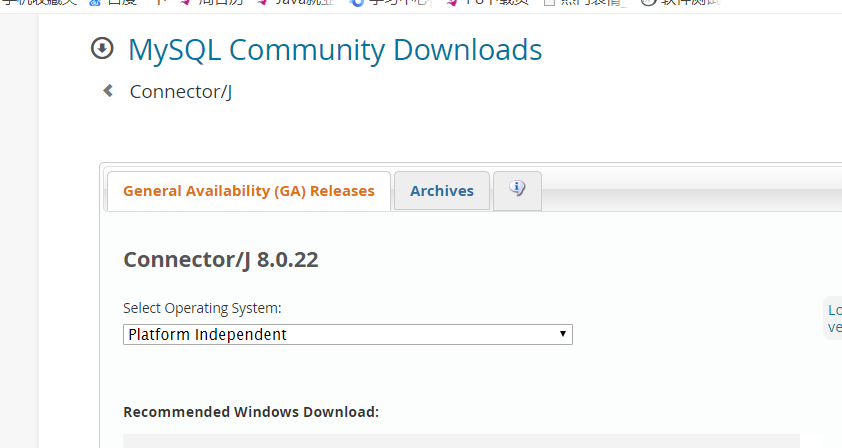The width and height of the screenshot is (842, 448).
Task: Click the Connector/J breadcrumb link
Action: 181,92
